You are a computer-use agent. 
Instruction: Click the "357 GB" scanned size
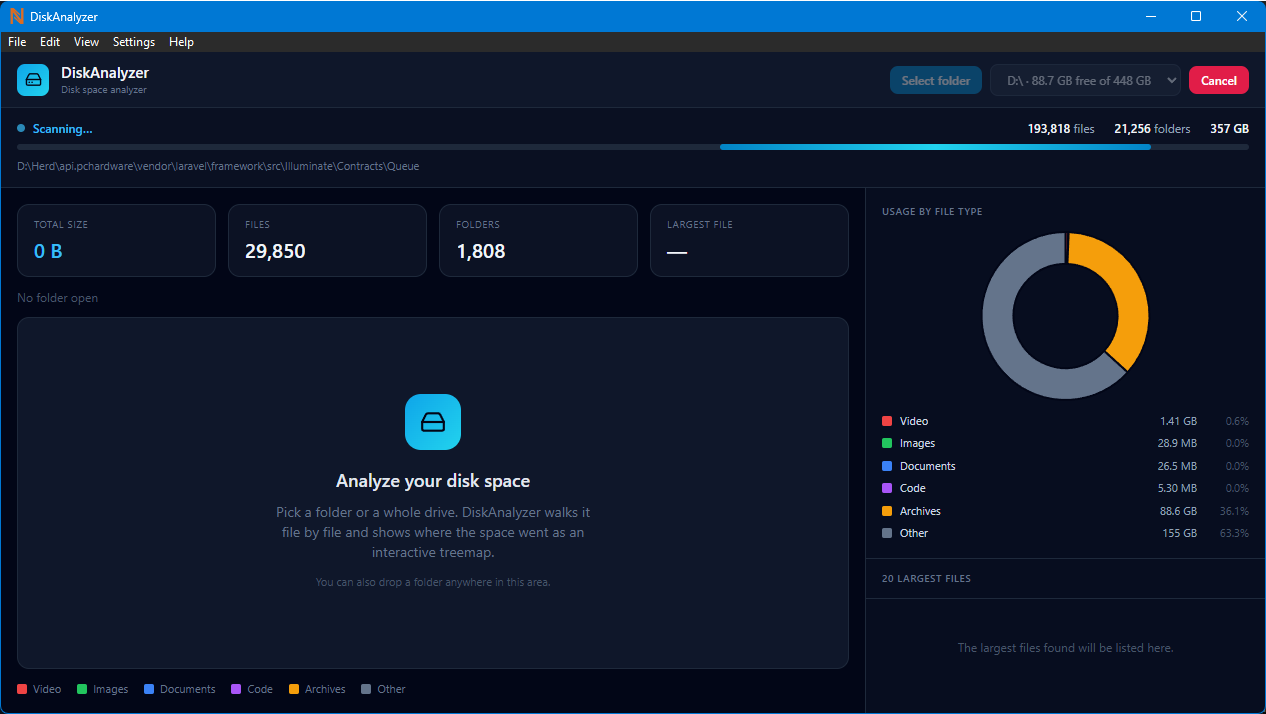tap(1230, 129)
